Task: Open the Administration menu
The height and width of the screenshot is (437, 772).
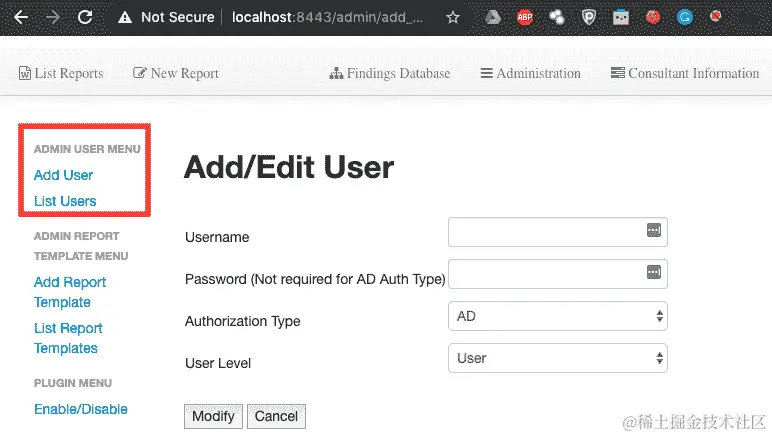Action: (x=530, y=73)
